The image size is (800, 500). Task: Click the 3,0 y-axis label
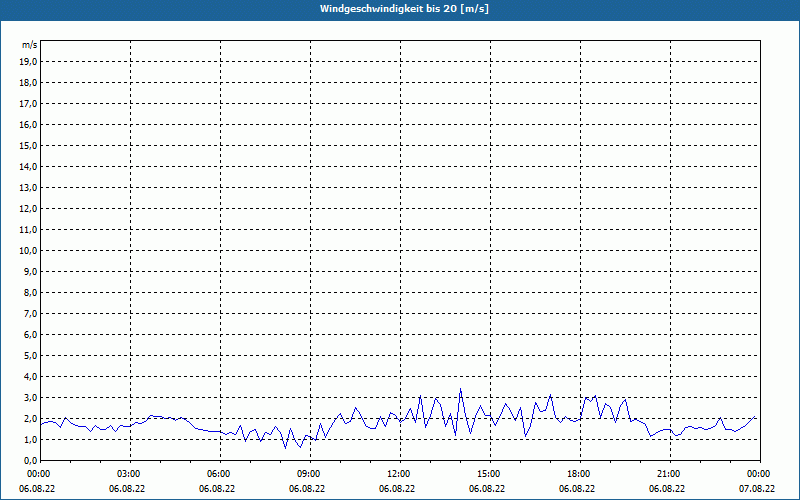[x=31, y=397]
